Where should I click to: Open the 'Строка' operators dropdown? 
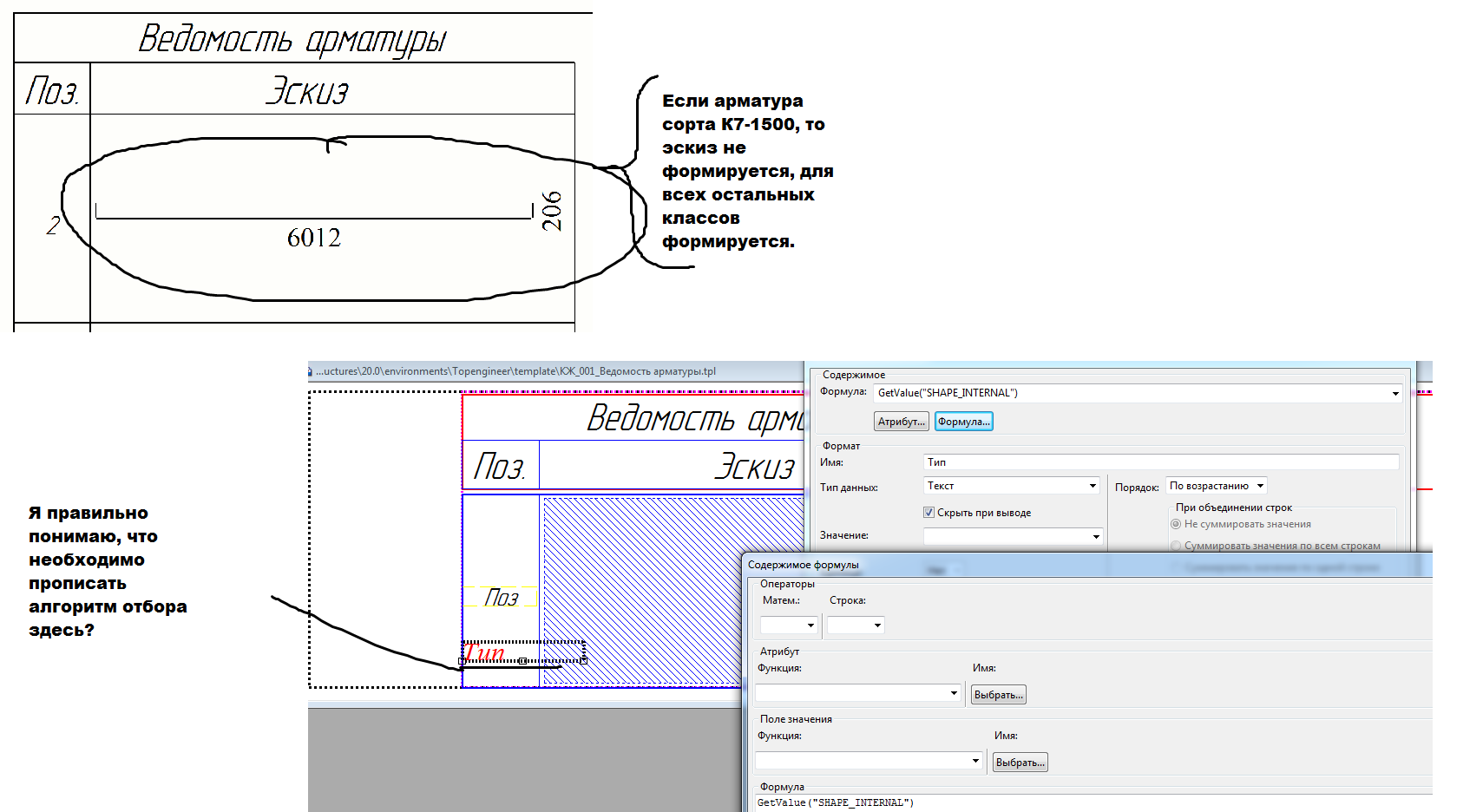point(877,625)
